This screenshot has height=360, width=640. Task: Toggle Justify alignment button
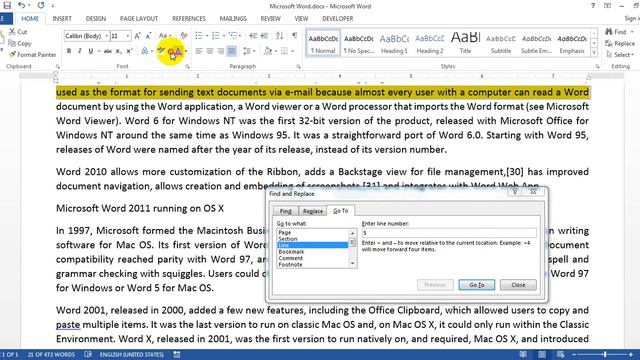click(x=231, y=51)
